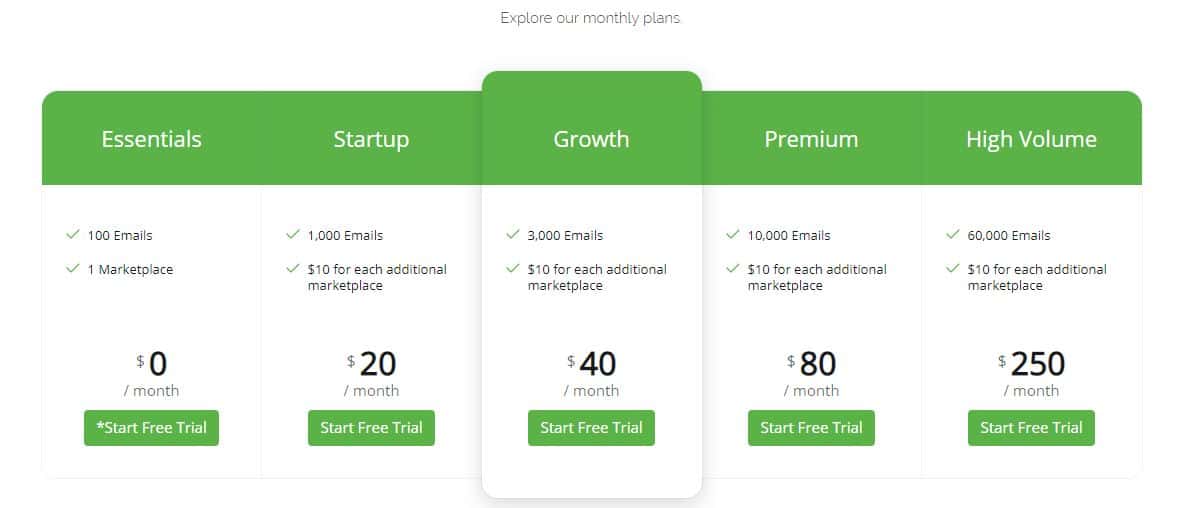Select the Startup plan header

click(371, 139)
